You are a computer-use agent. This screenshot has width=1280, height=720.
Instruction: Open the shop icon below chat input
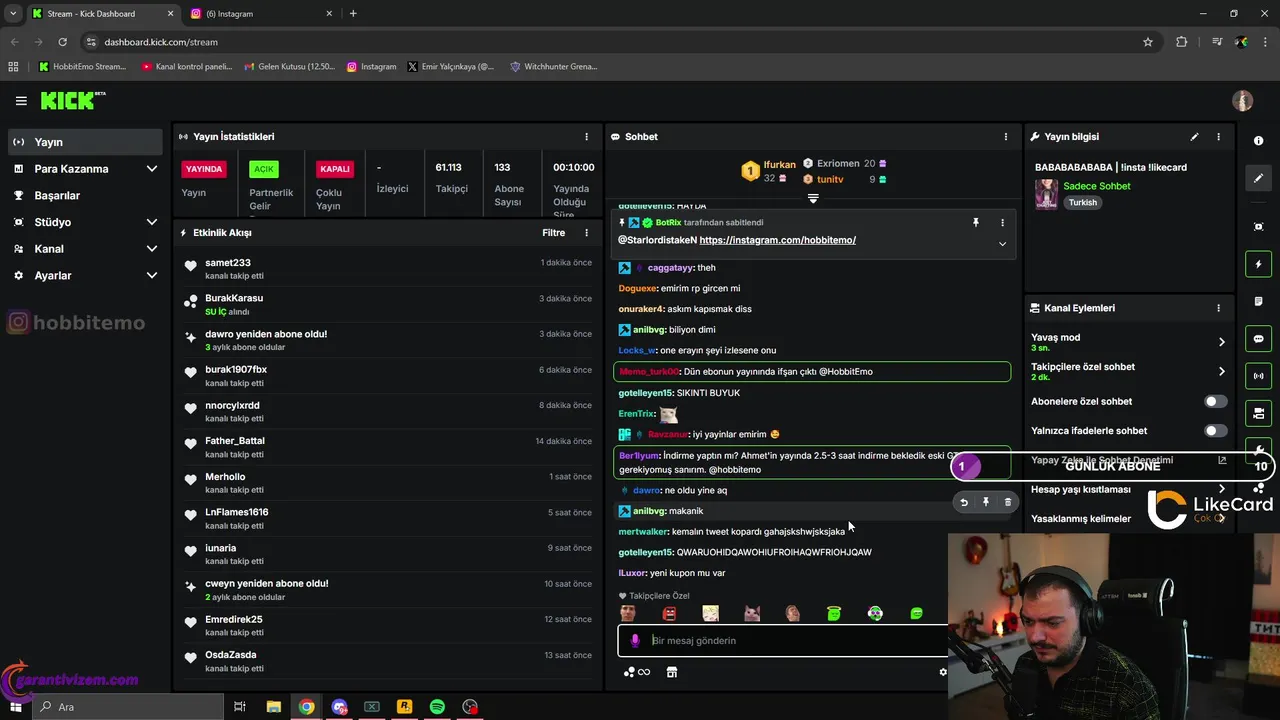pyautogui.click(x=672, y=672)
